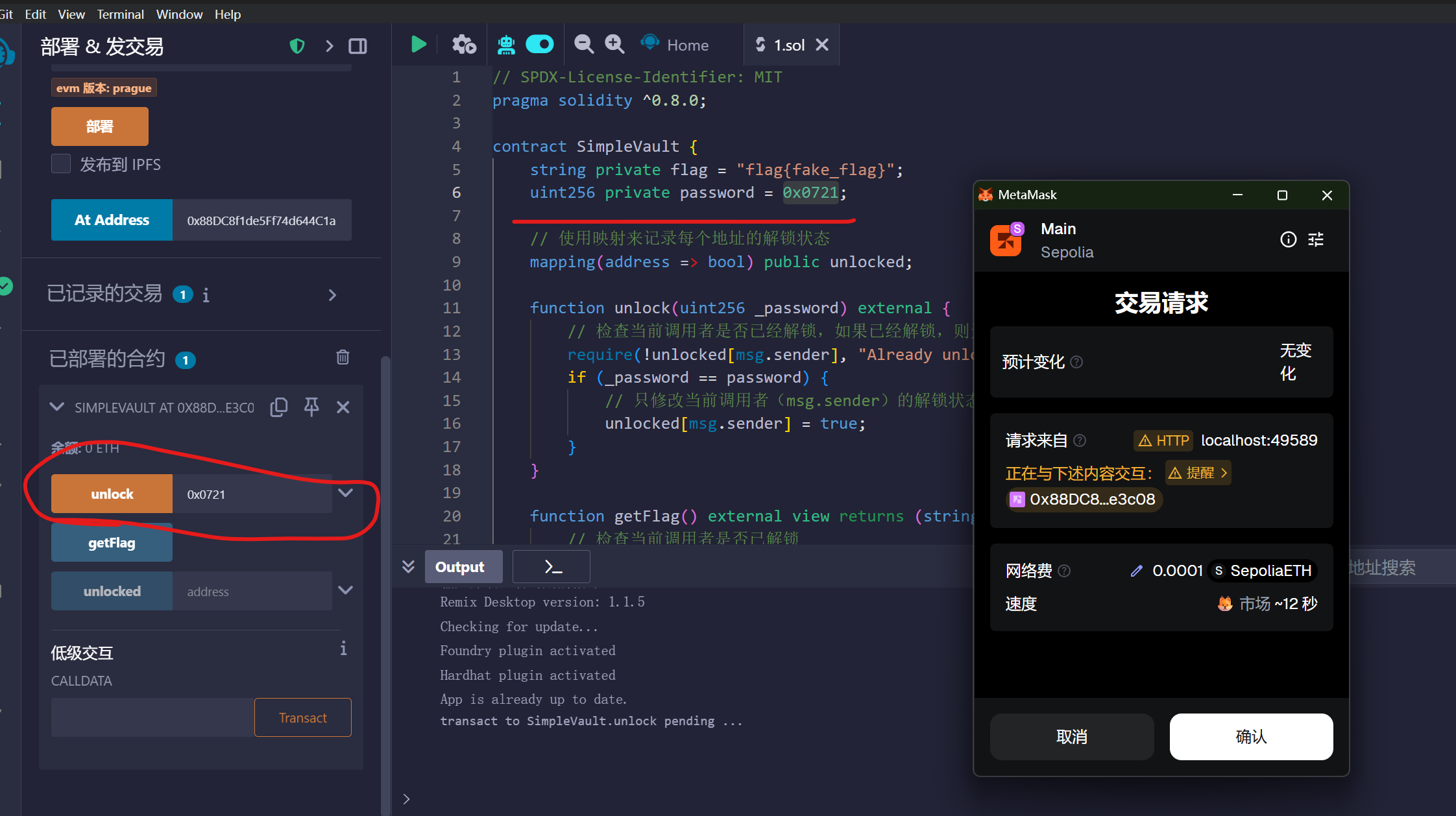Zoom in the editor with magnifier plus

pyautogui.click(x=614, y=44)
